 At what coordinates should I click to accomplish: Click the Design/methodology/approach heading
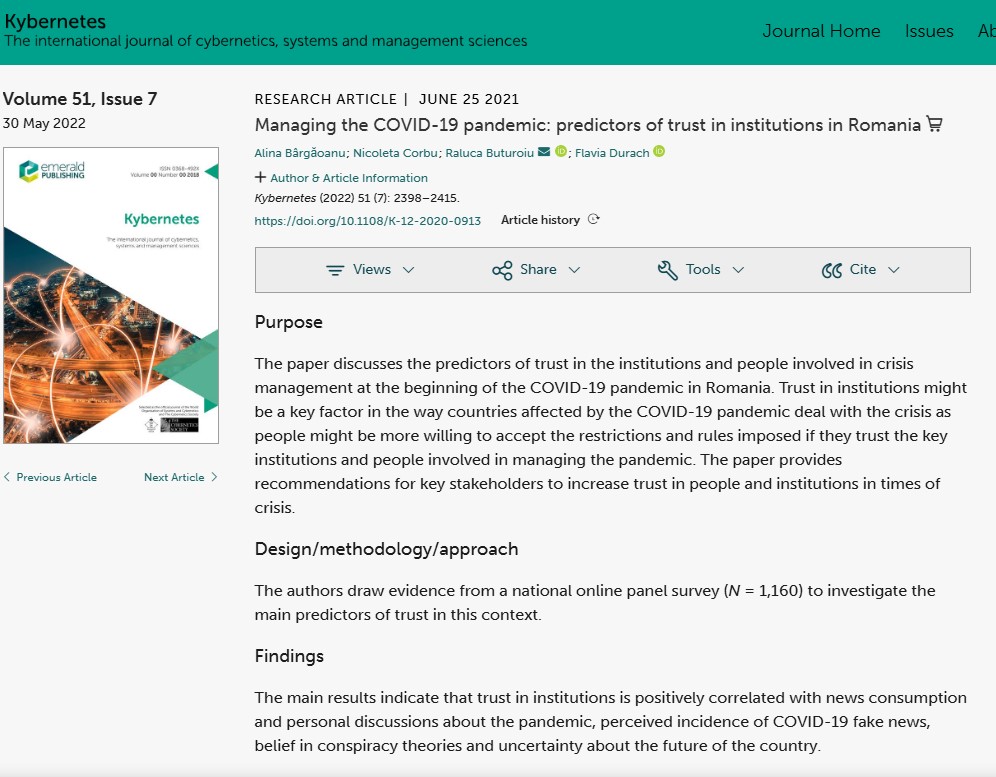[386, 549]
